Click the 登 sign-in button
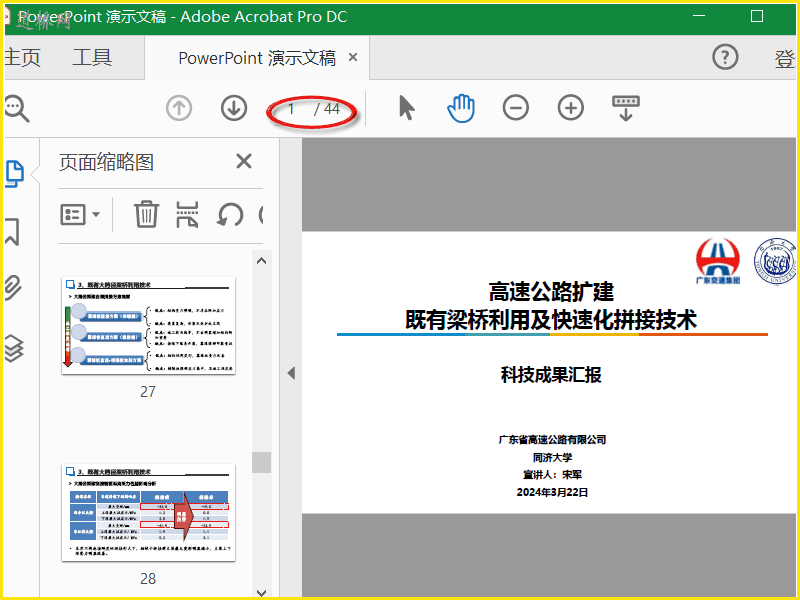The height and width of the screenshot is (600, 800). click(x=785, y=59)
